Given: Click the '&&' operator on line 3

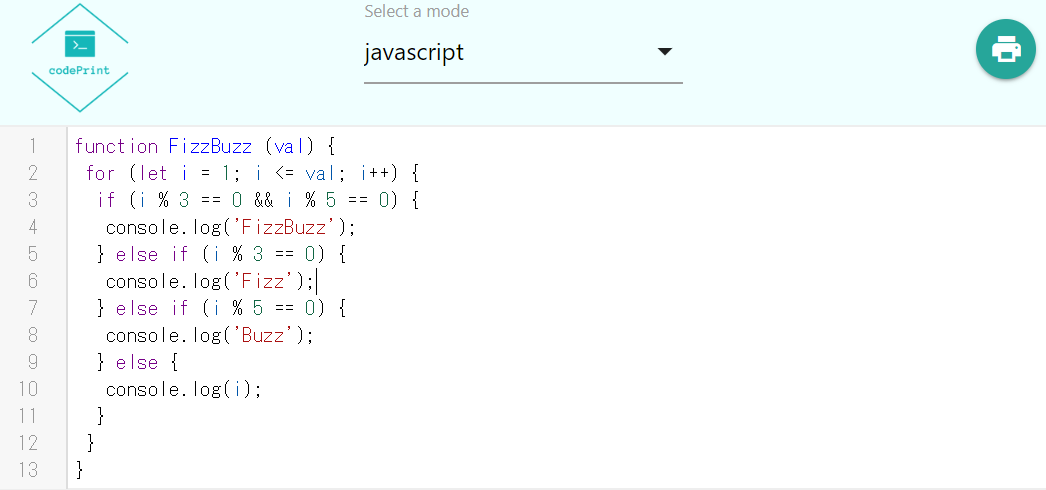Looking at the screenshot, I should [250, 200].
